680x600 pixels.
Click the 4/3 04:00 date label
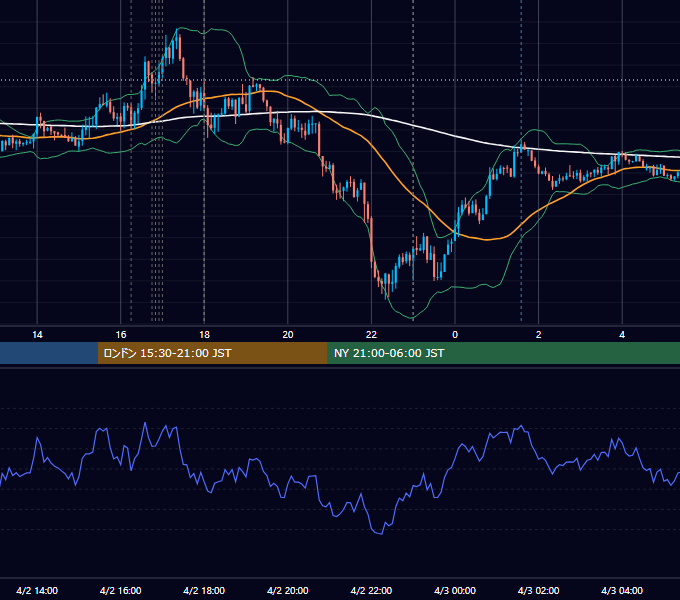tap(622, 590)
